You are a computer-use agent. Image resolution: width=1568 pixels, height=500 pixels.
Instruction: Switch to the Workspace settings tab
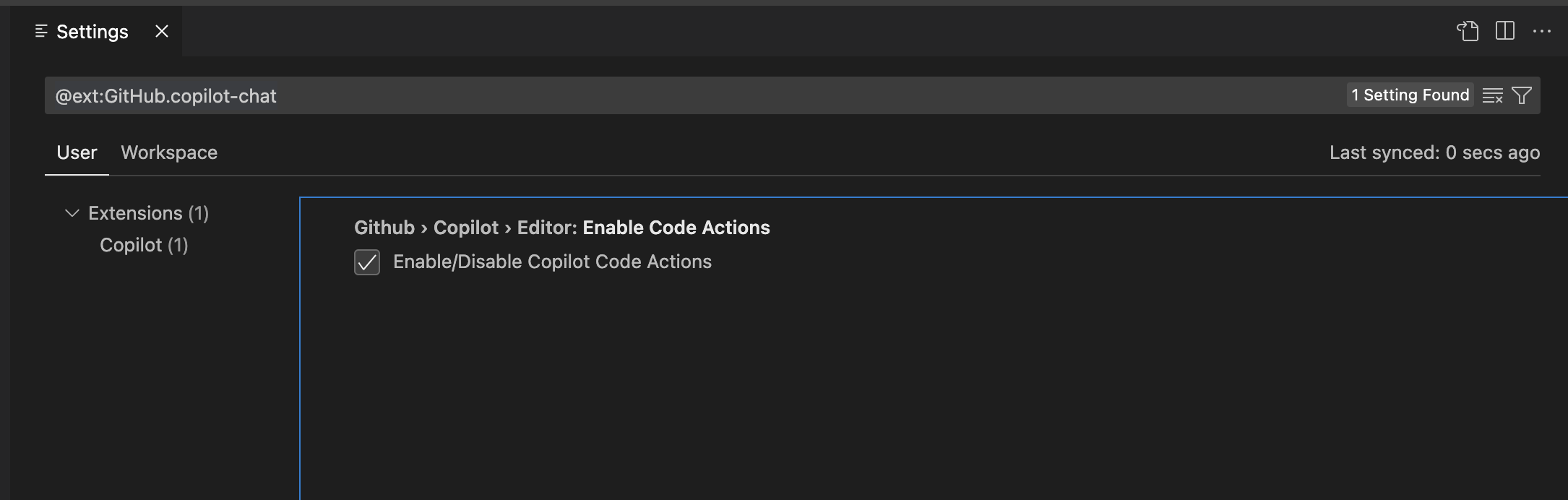coord(169,152)
